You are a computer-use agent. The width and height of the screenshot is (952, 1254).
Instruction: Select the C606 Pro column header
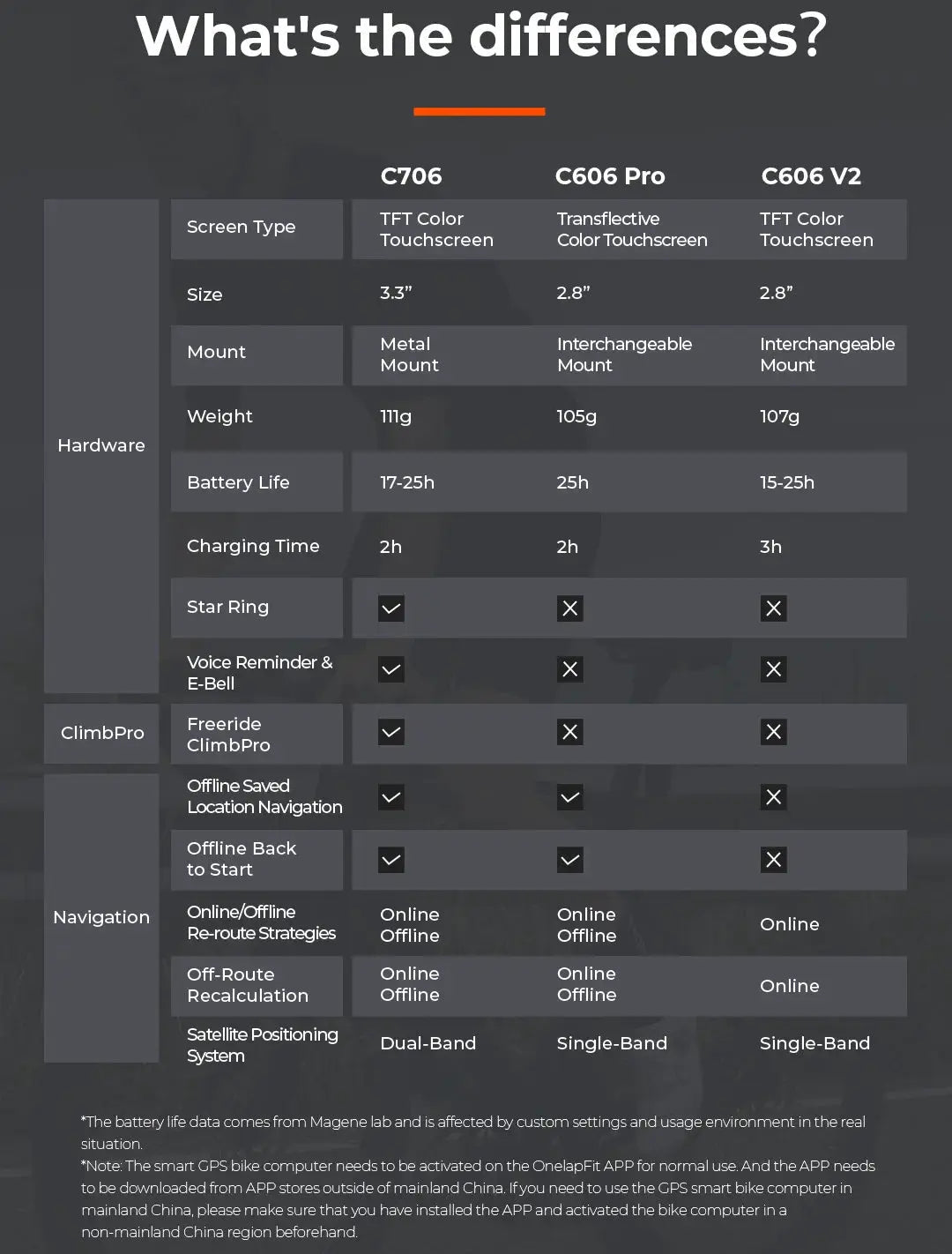(x=610, y=176)
